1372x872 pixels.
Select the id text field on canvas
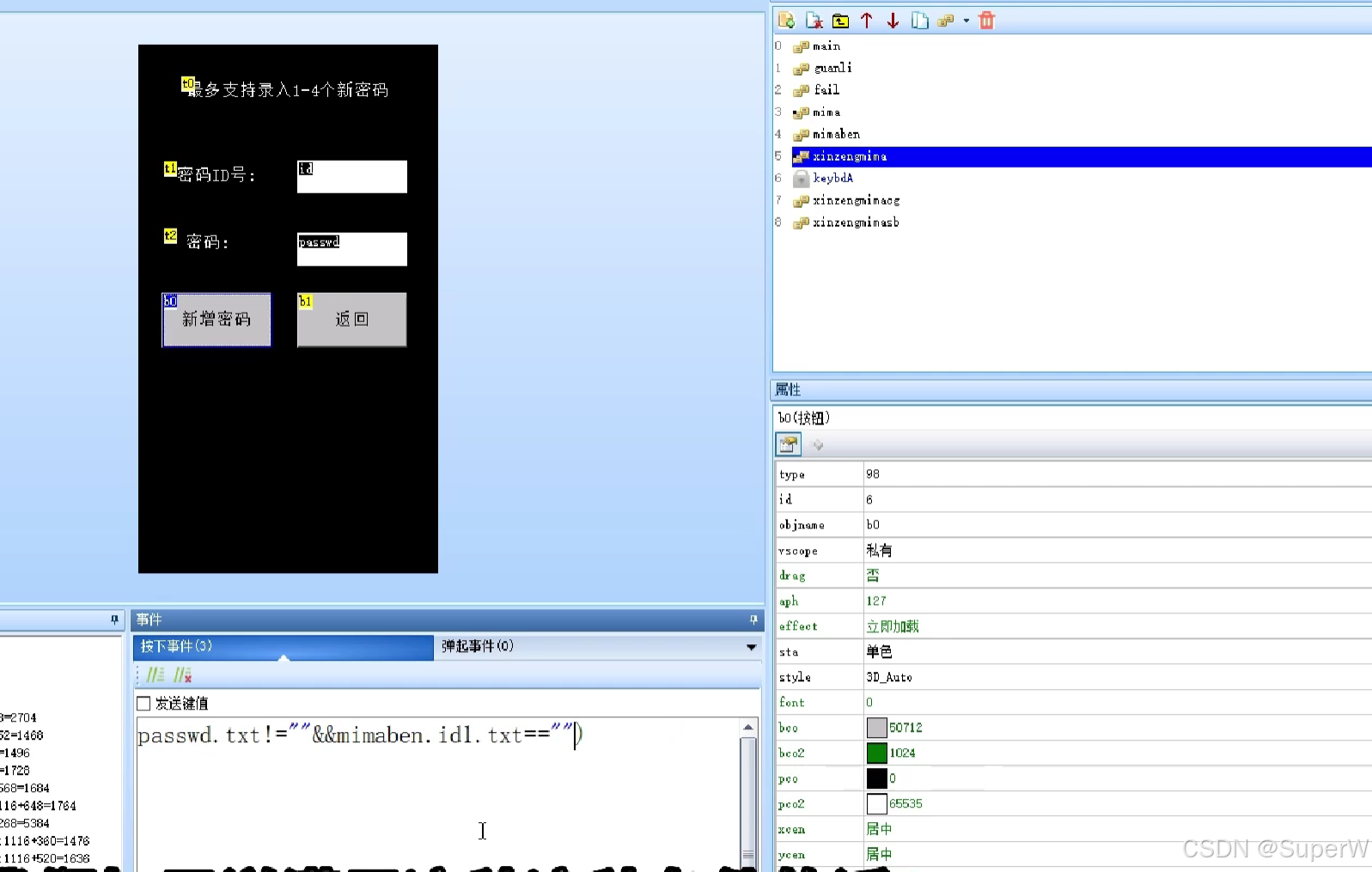click(352, 177)
